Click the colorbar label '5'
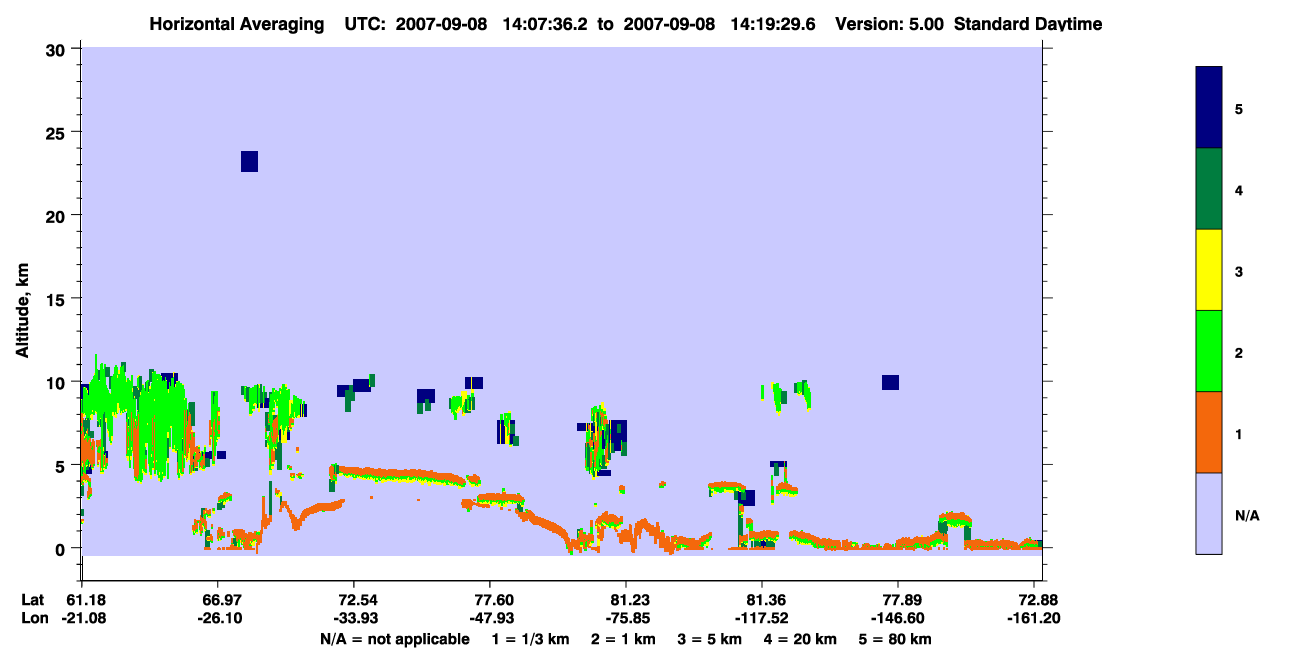 click(1239, 108)
